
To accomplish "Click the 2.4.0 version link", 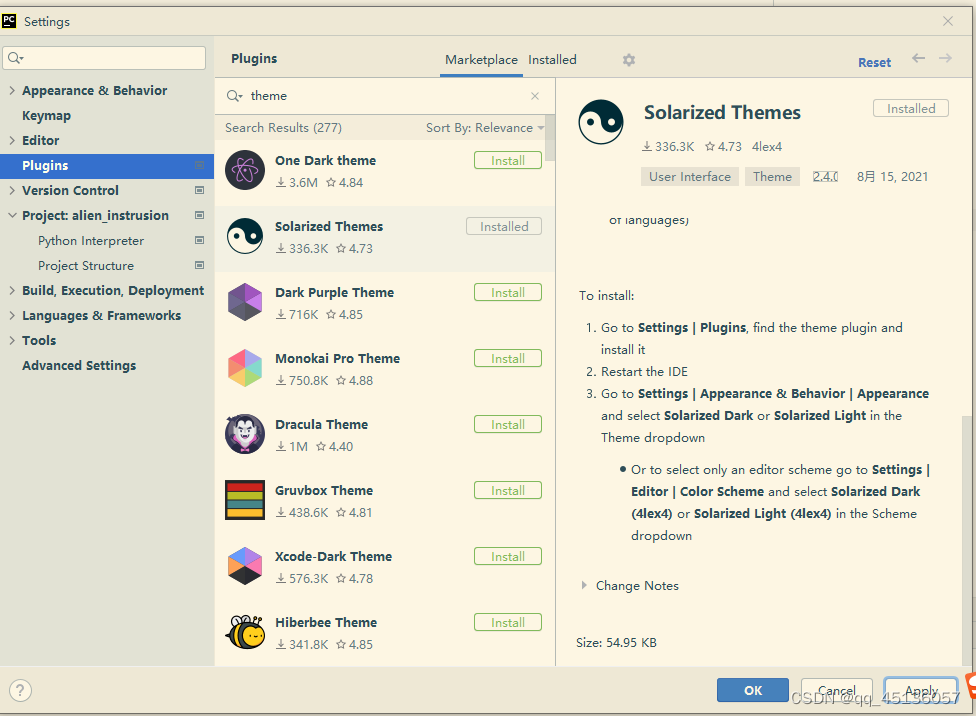I will coord(825,176).
